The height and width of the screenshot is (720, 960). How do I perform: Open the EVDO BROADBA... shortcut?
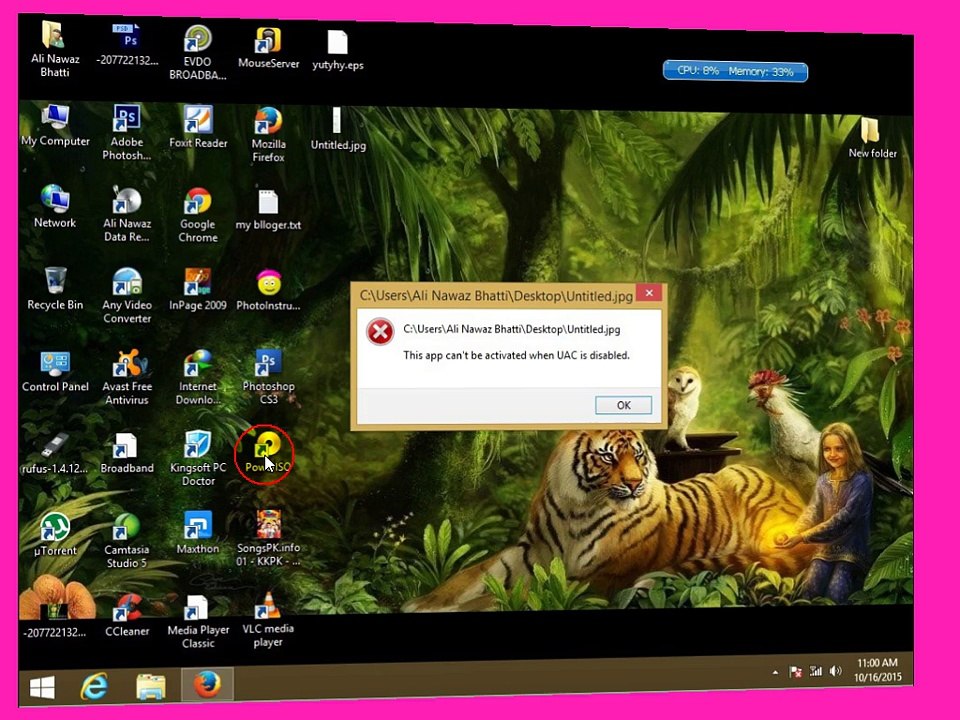pyautogui.click(x=198, y=51)
